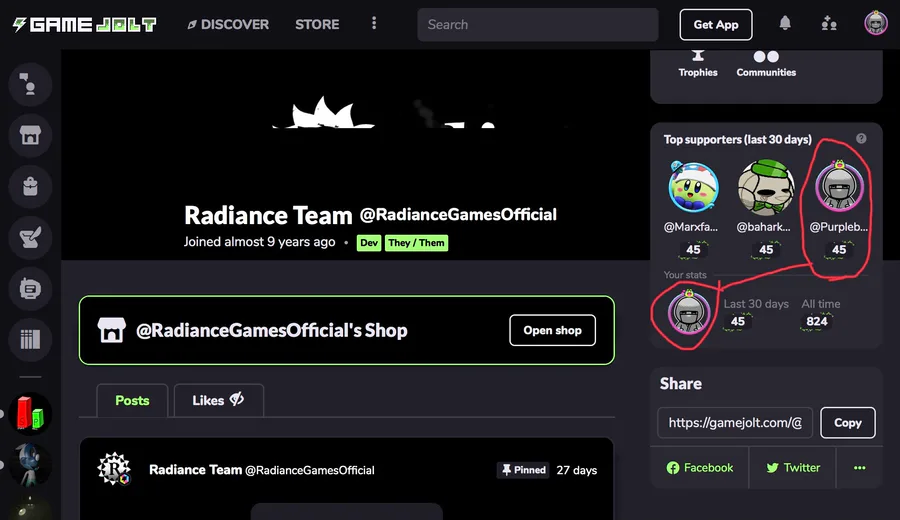Click the They / Them pronoun tag
The width and height of the screenshot is (900, 520).
tap(416, 243)
